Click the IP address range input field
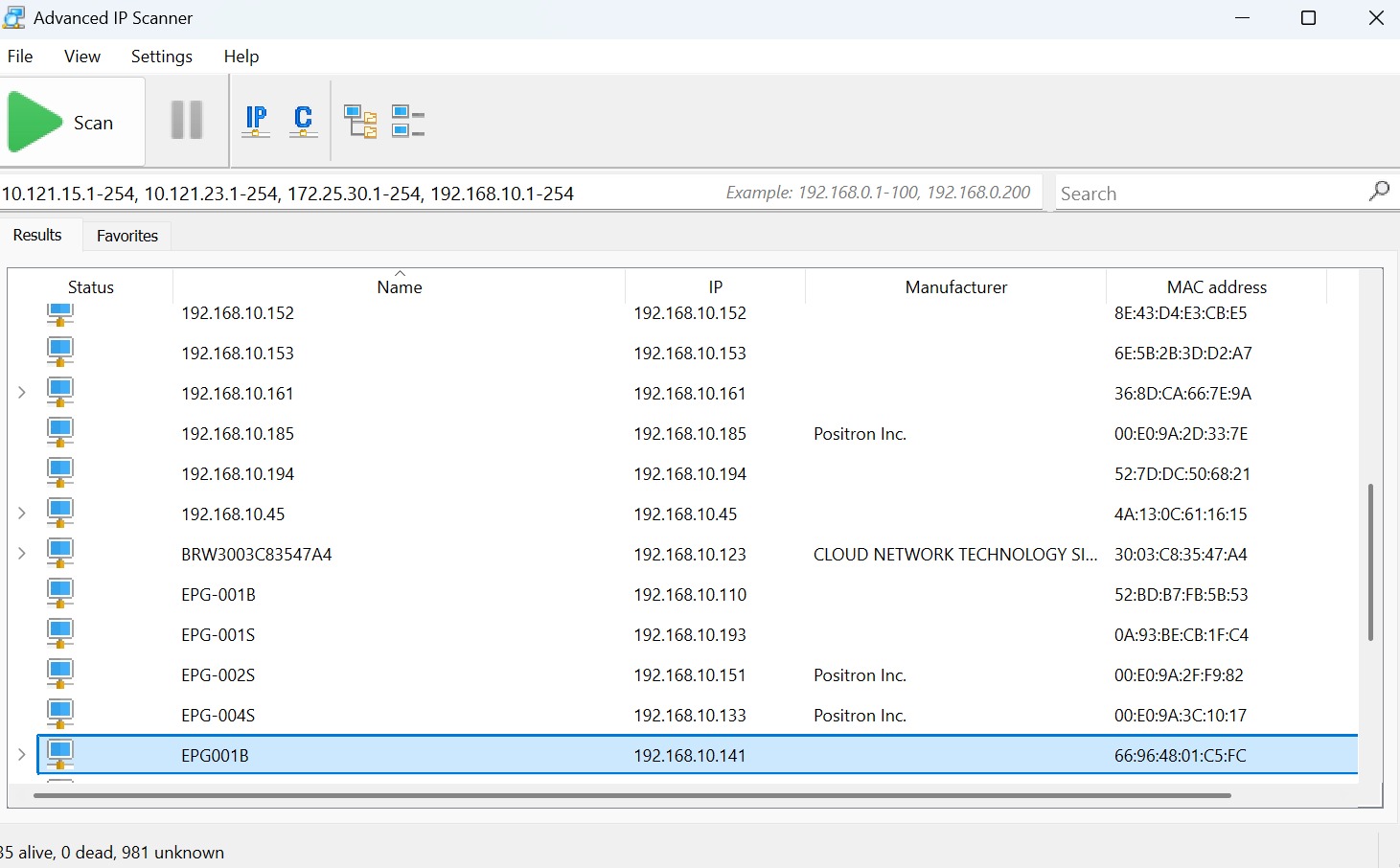The width and height of the screenshot is (1400, 868). tap(355, 194)
